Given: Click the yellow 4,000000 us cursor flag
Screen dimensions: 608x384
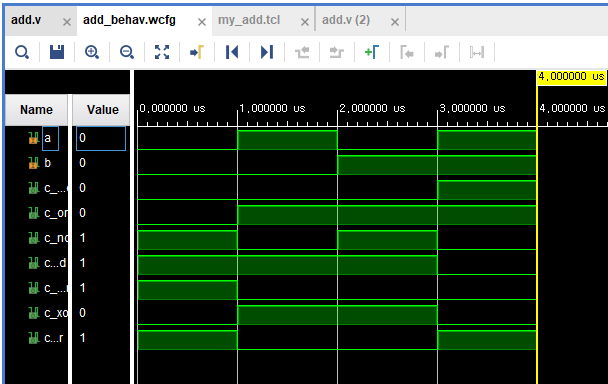Looking at the screenshot, I should point(572,77).
